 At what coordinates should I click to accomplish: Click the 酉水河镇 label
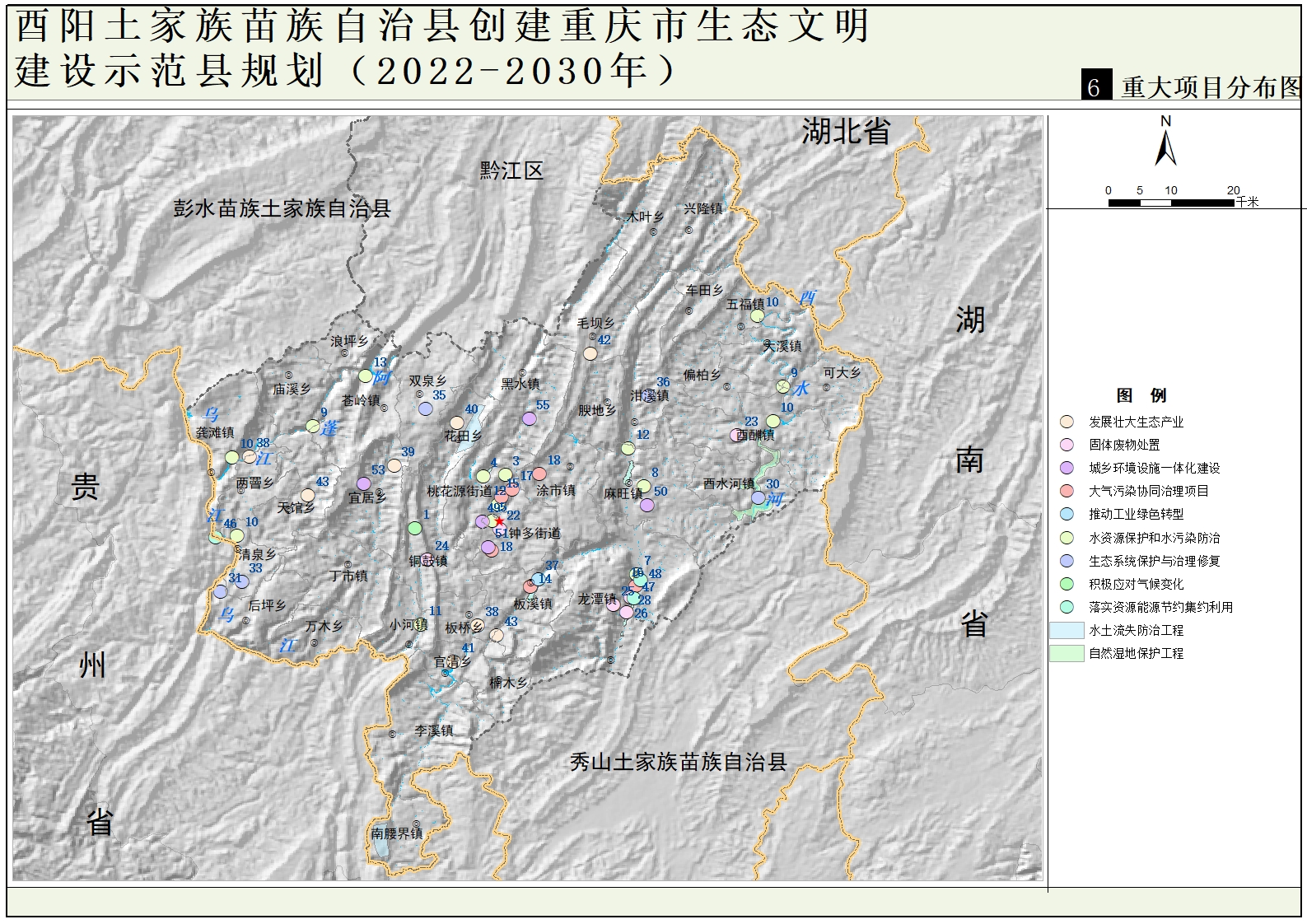[729, 483]
